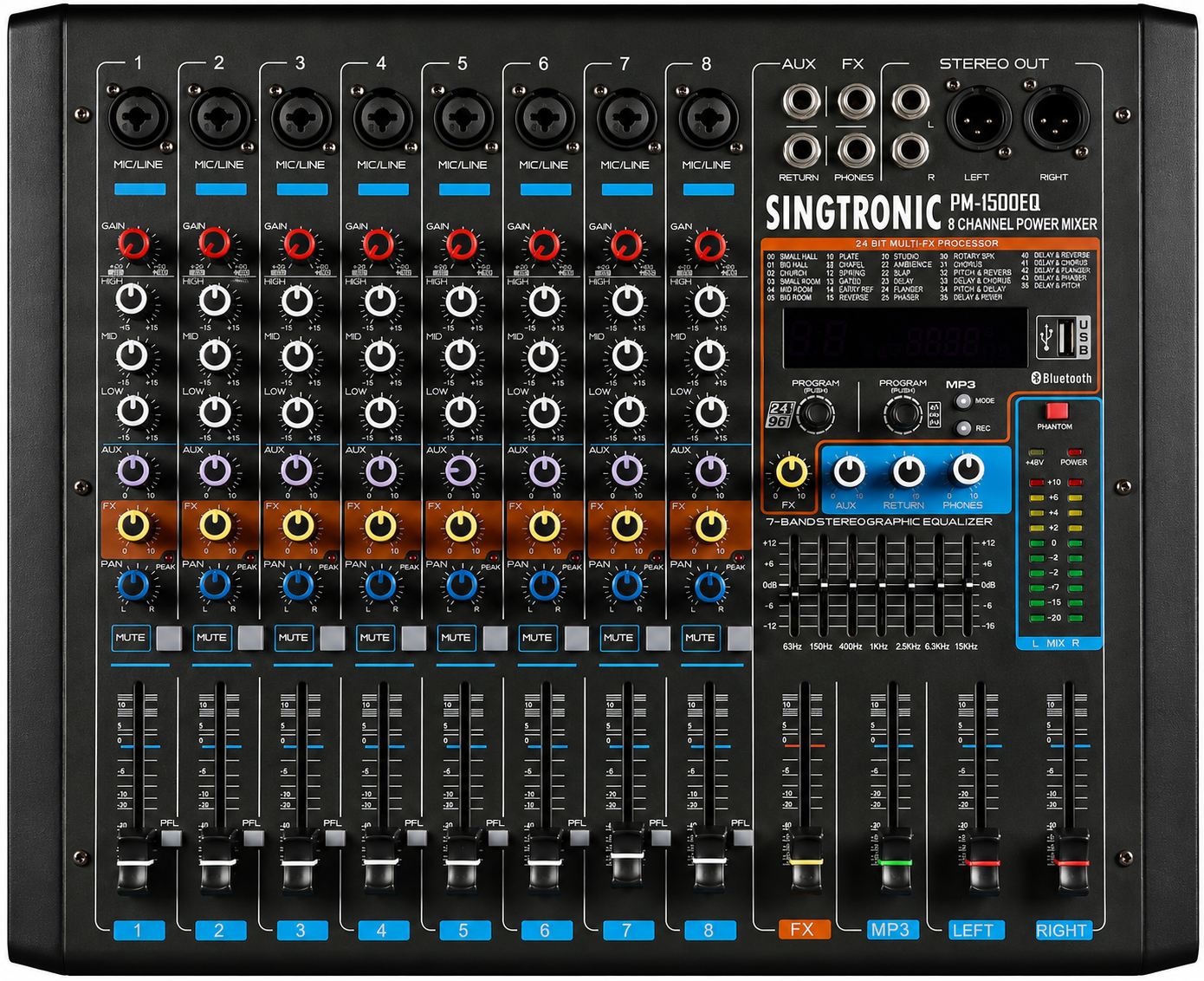Click the channel 8 MIC/LINE combo jack
1204x981 pixels.
(x=708, y=118)
